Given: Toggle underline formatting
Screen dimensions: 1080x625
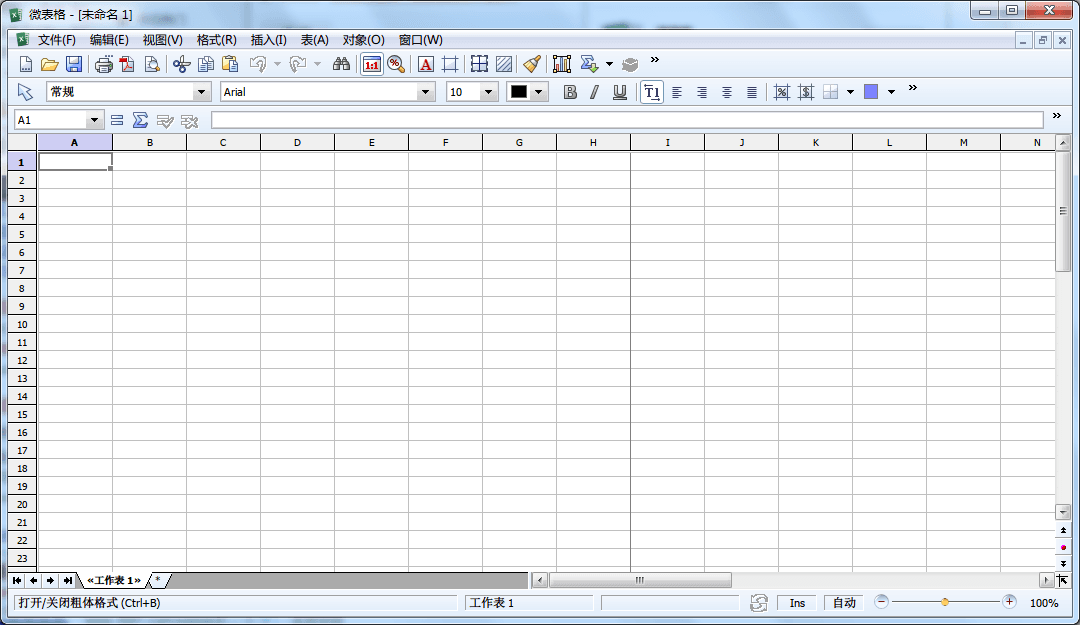Looking at the screenshot, I should click(x=620, y=92).
